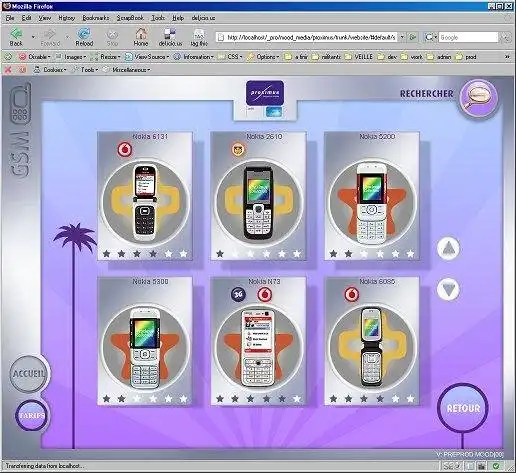Select the Nokia 5200 phone card
516x473 pixels.
(372, 196)
